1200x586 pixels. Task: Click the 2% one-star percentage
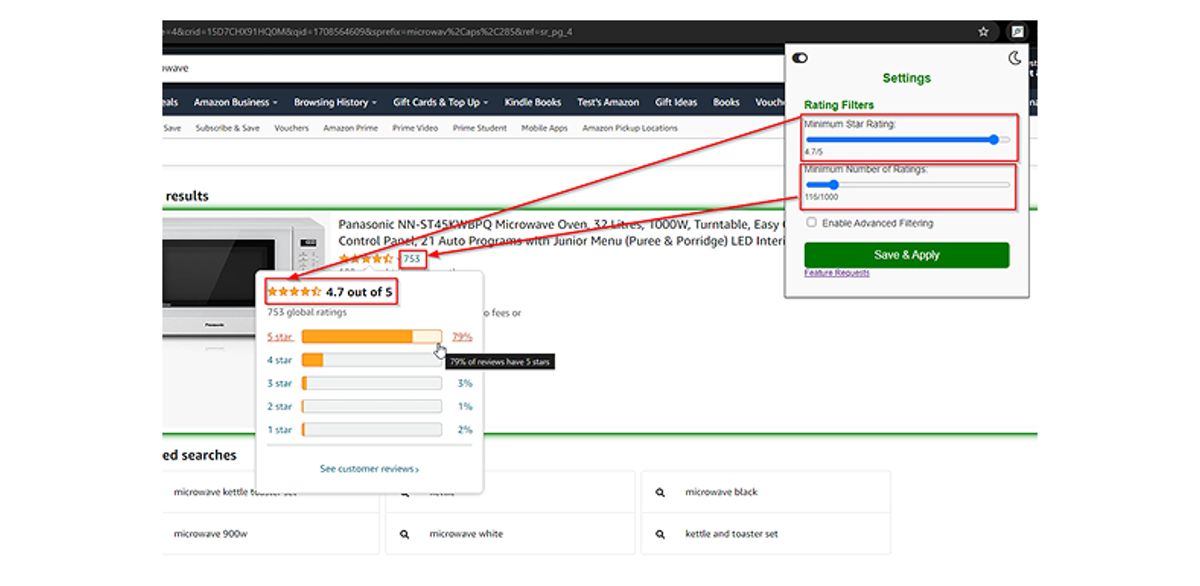[x=465, y=430]
